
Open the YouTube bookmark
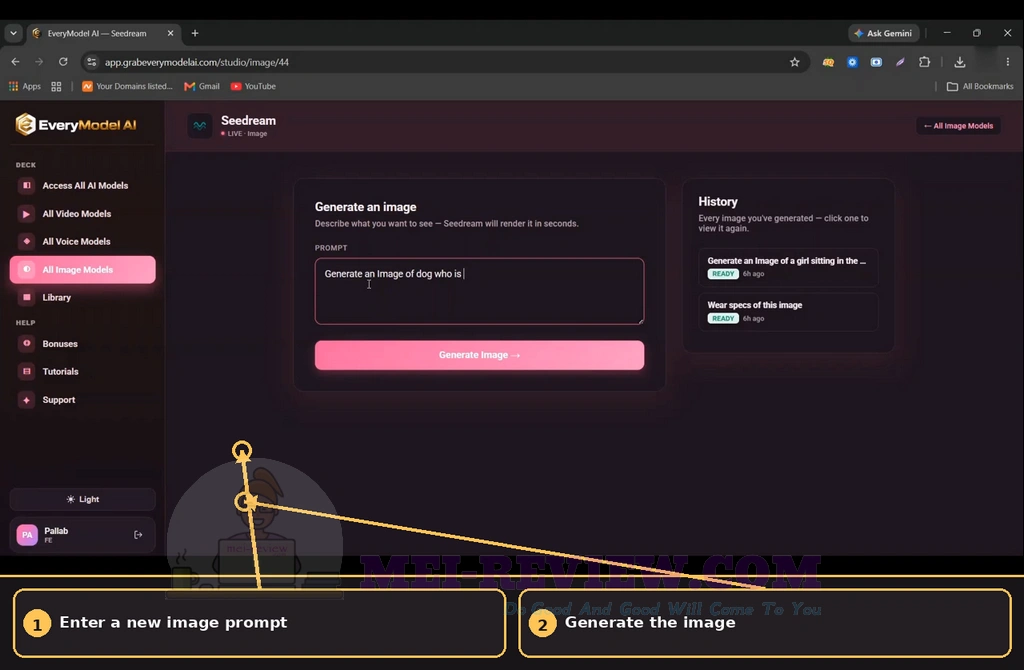[253, 86]
